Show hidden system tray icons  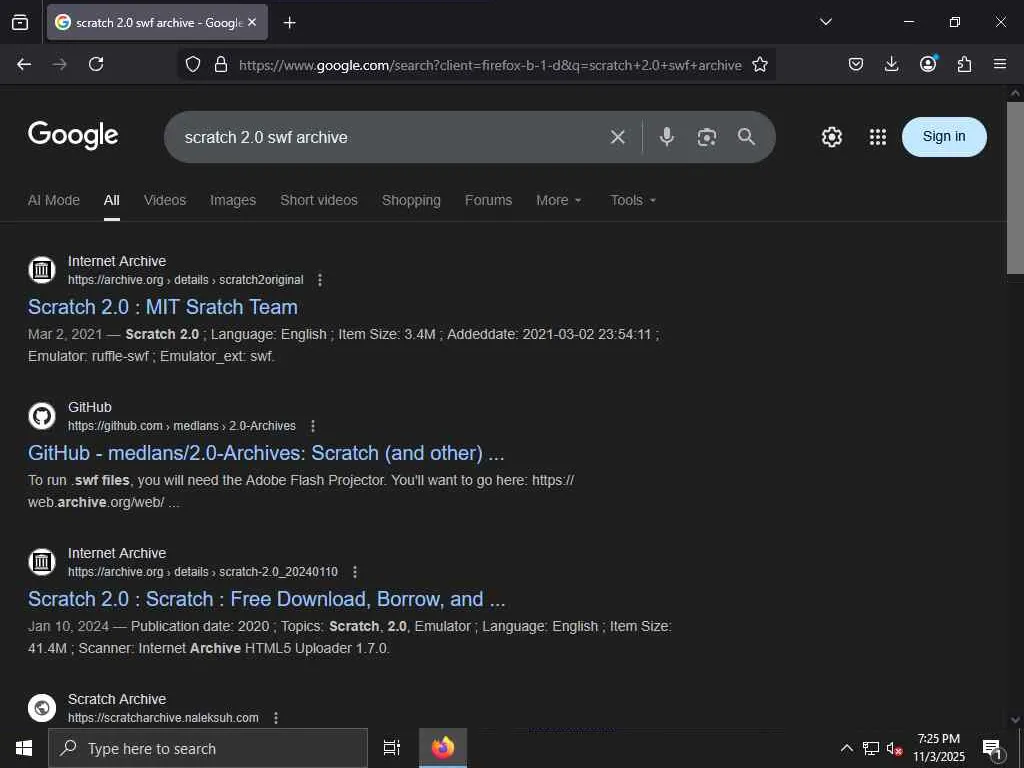pyautogui.click(x=846, y=748)
